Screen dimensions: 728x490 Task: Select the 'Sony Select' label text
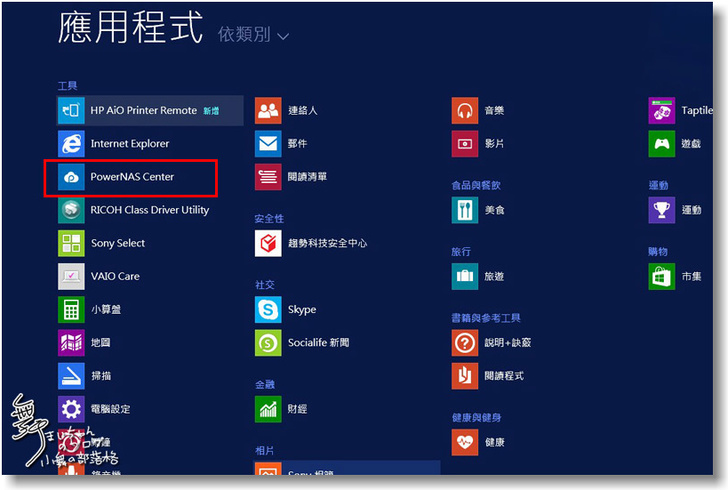[118, 243]
